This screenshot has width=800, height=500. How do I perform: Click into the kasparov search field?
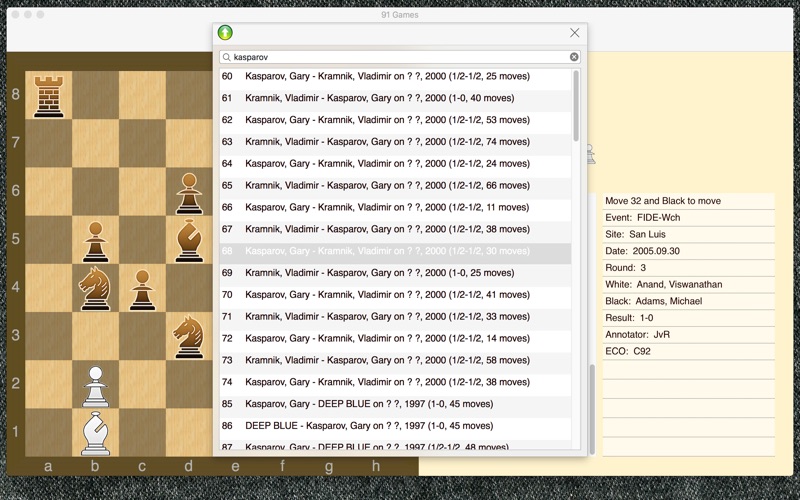(x=399, y=57)
